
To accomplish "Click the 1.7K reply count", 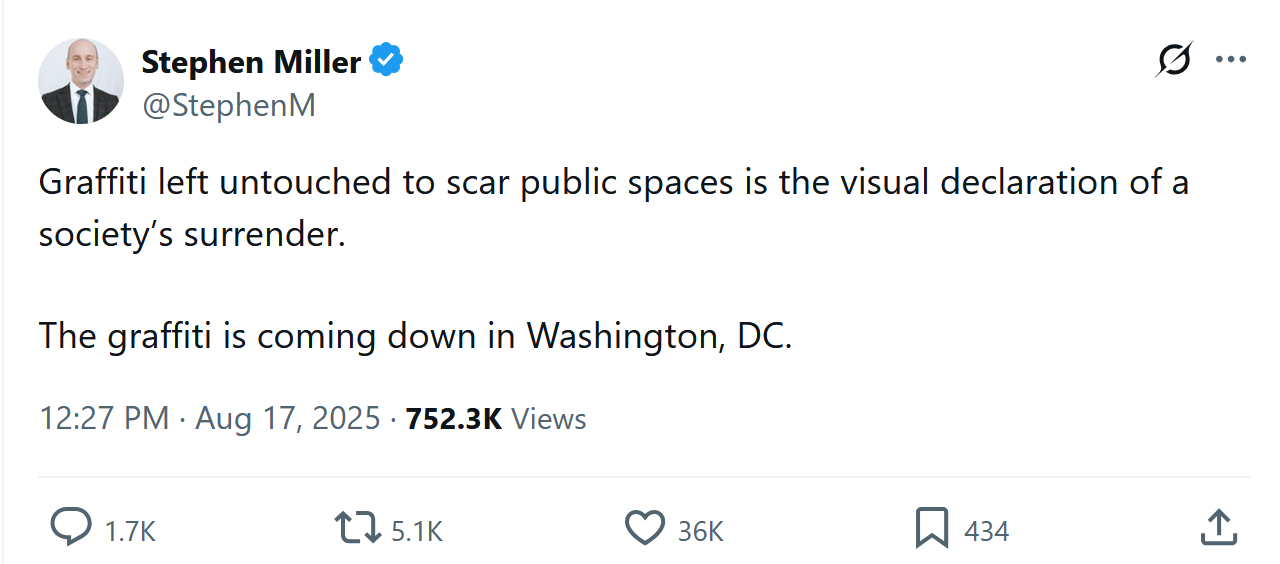I will click(x=131, y=531).
